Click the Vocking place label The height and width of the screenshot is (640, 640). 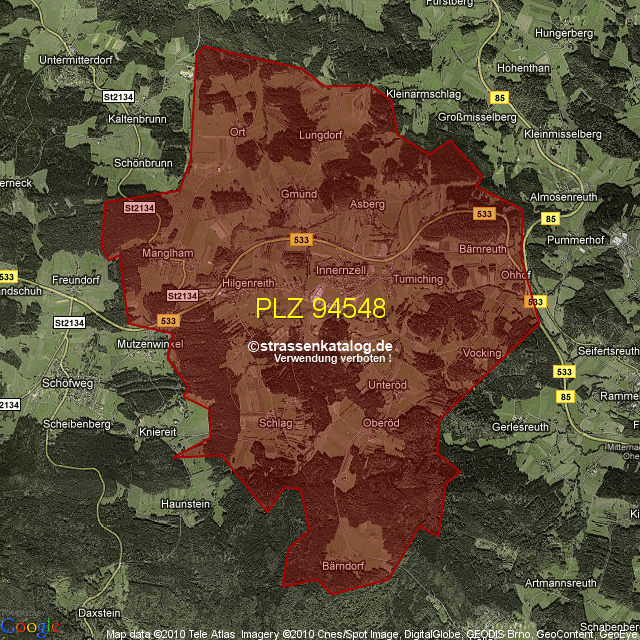tap(482, 353)
